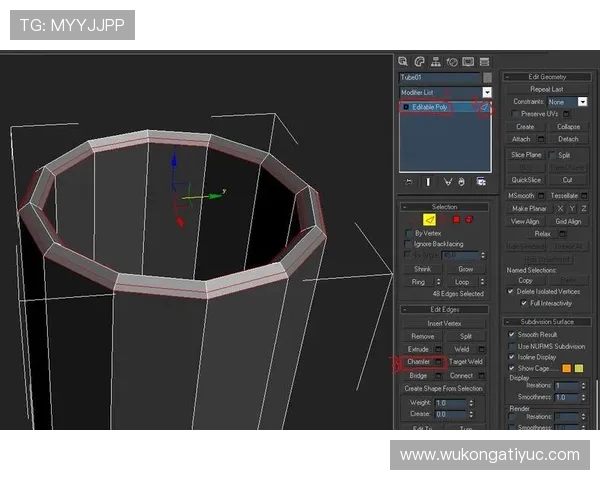This screenshot has height=480, width=600.
Task: Collapse the Edit Edges rollout
Action: (444, 309)
